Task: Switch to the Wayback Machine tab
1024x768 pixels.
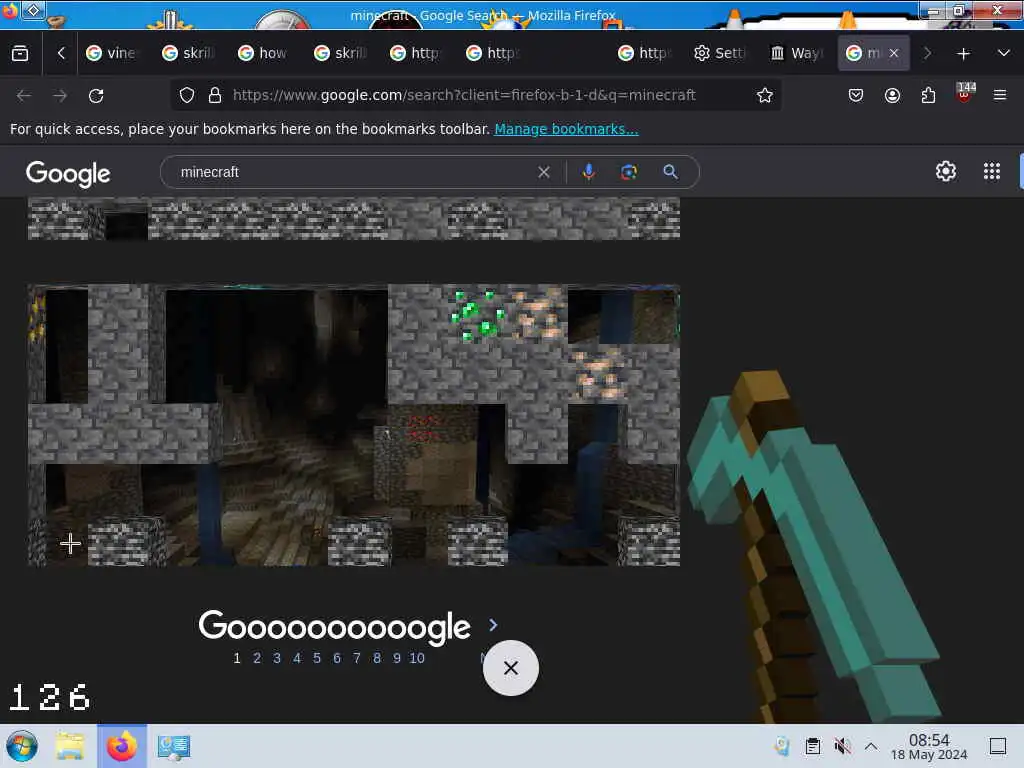Action: [x=797, y=53]
